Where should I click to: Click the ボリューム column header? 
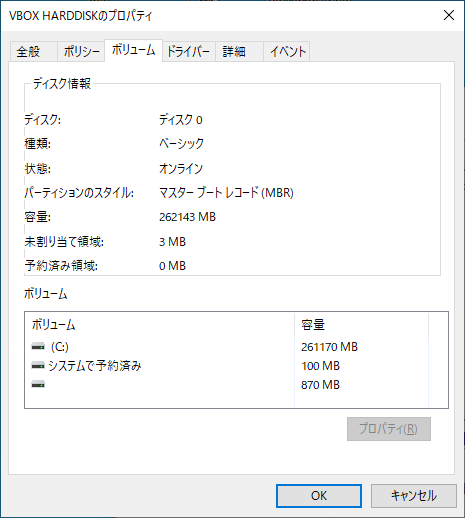[160, 325]
